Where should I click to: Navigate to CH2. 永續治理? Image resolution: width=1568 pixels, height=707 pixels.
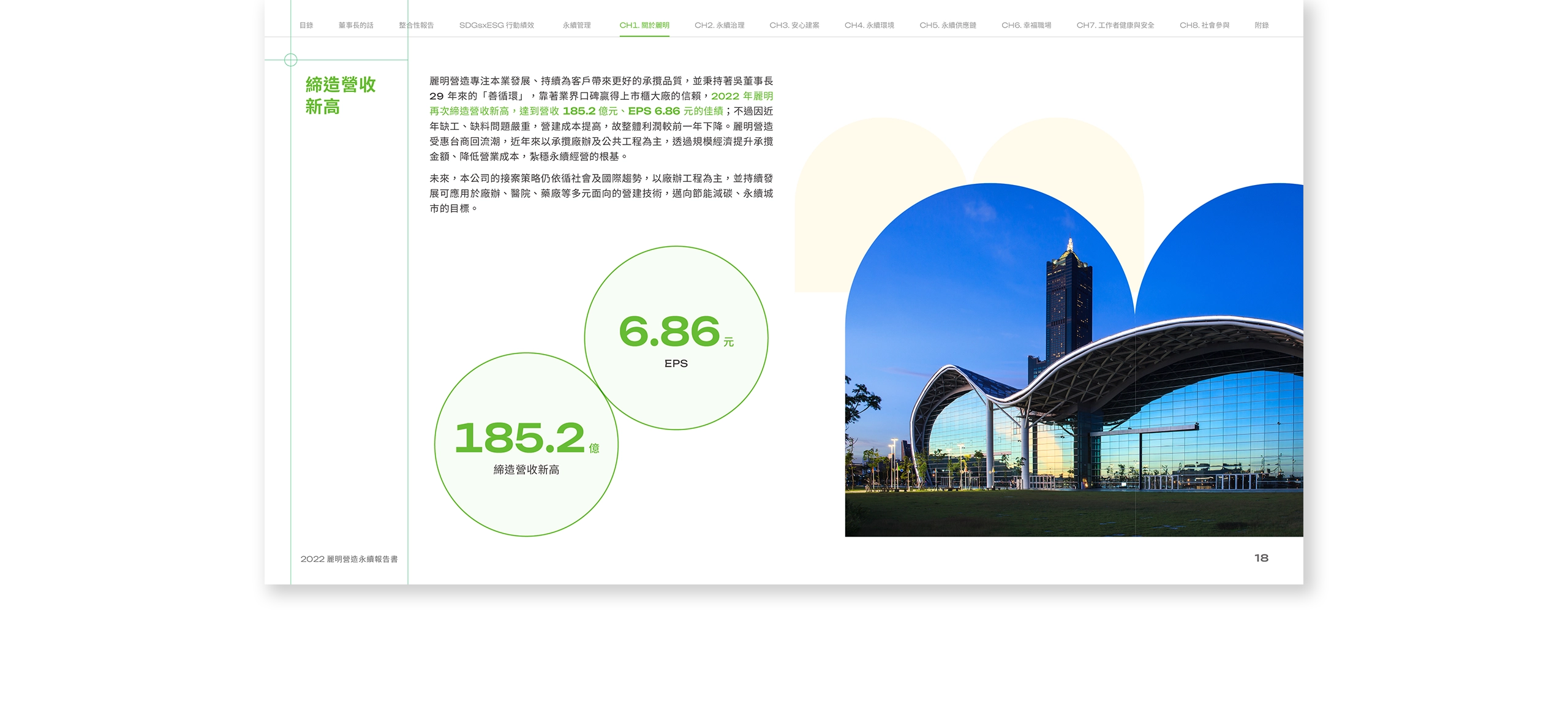point(720,26)
